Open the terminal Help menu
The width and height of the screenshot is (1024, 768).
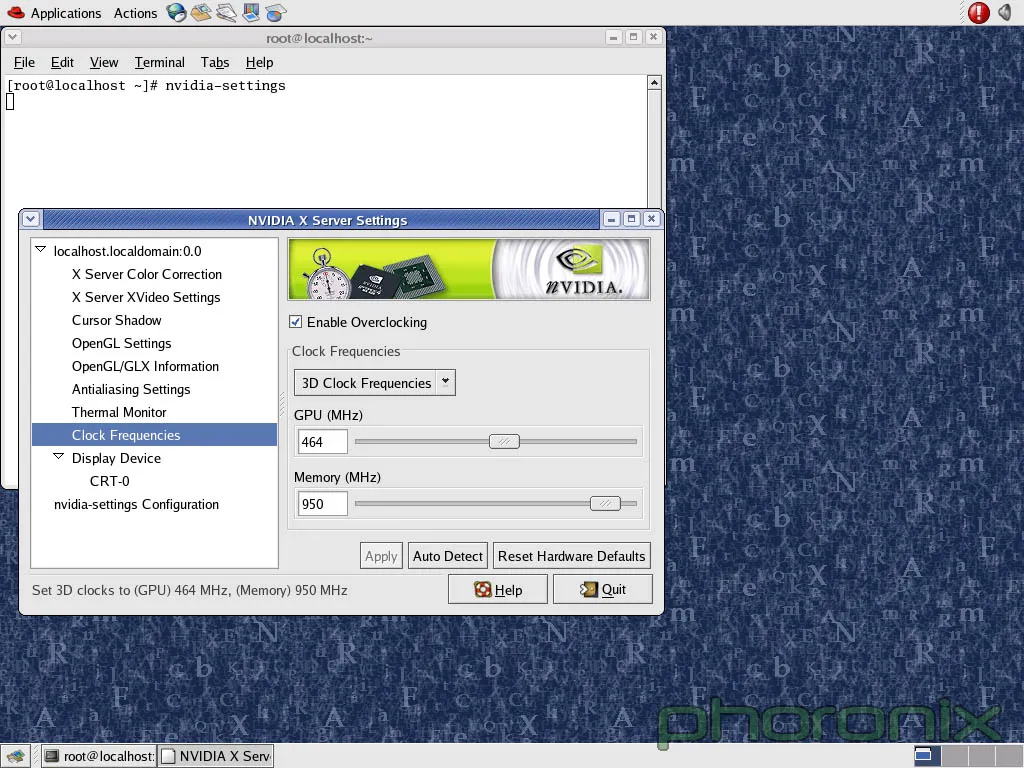[259, 62]
